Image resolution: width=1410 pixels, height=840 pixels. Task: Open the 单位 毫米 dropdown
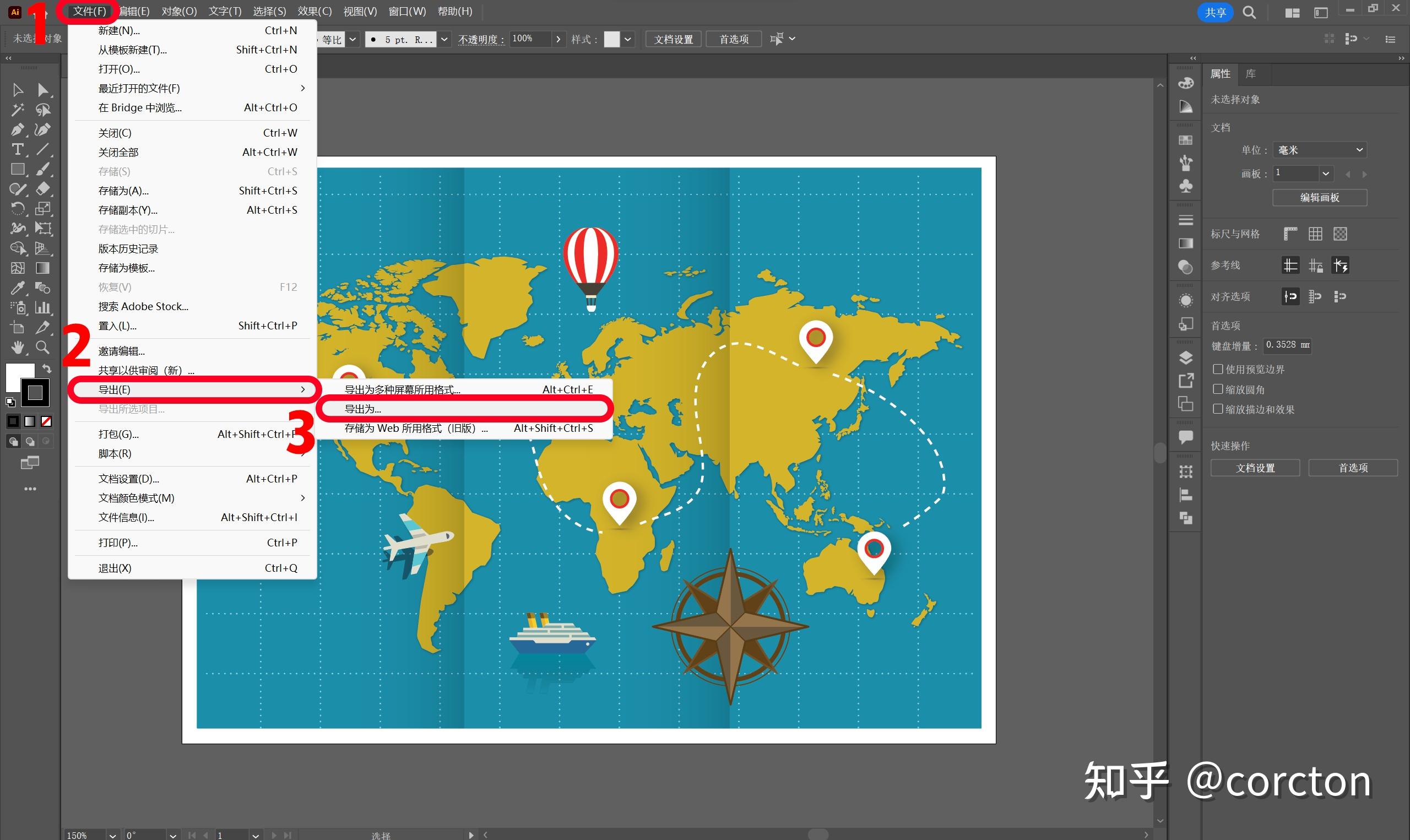[x=1320, y=150]
